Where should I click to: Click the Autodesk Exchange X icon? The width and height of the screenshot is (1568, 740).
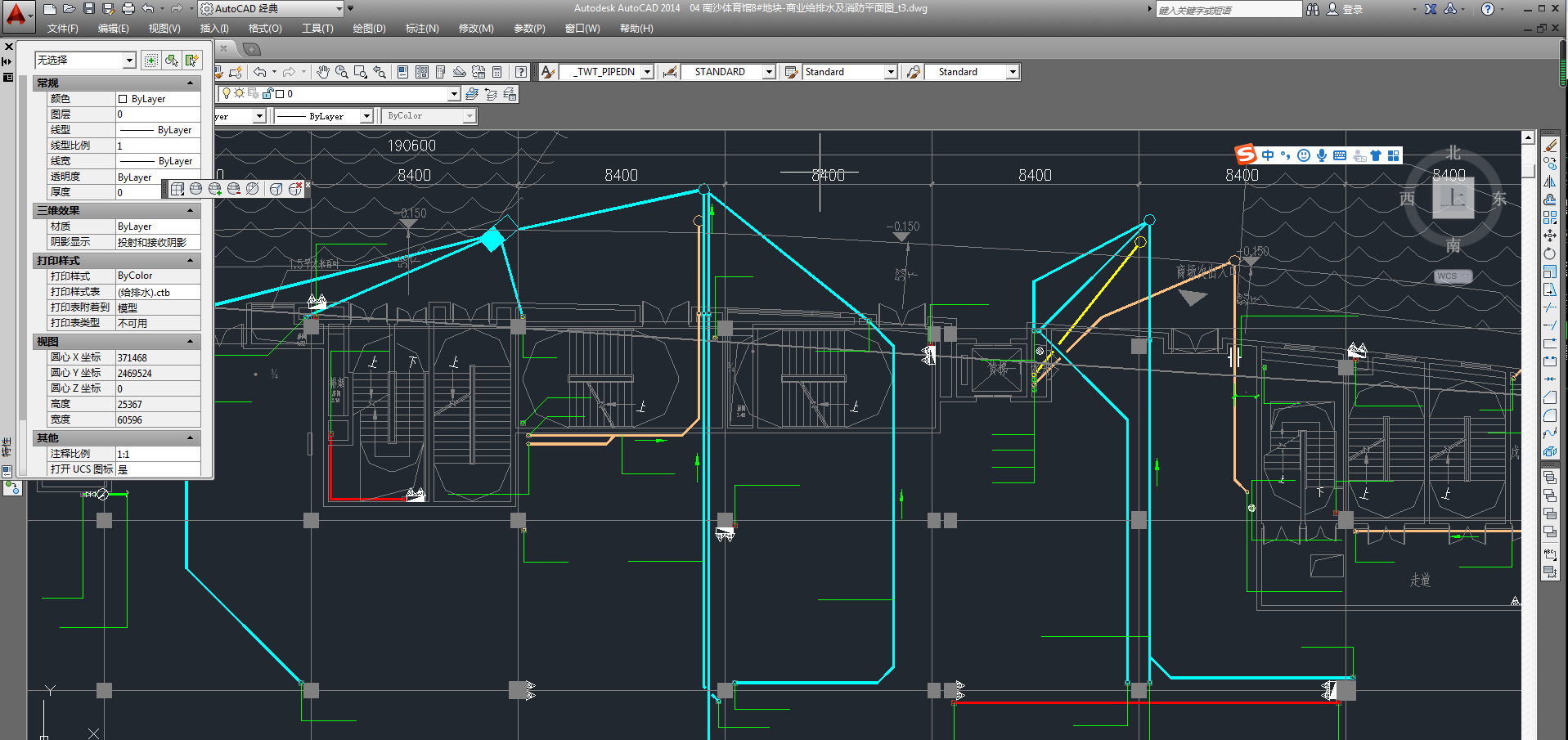tap(1431, 9)
